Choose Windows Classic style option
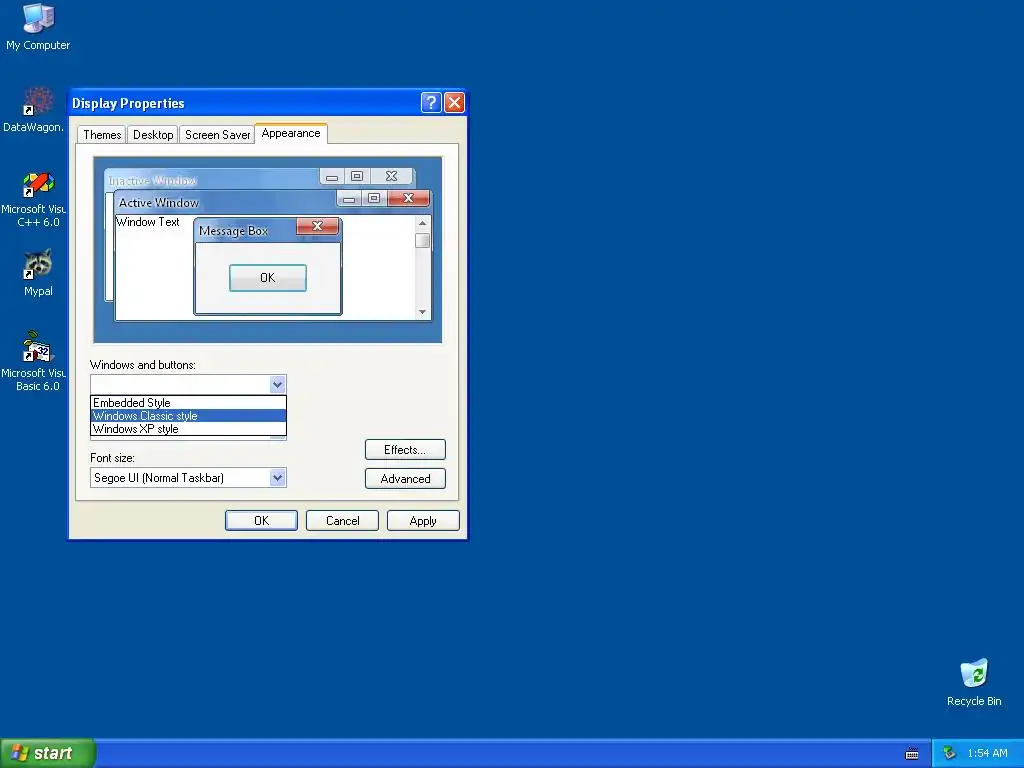1024x768 pixels. 188,416
